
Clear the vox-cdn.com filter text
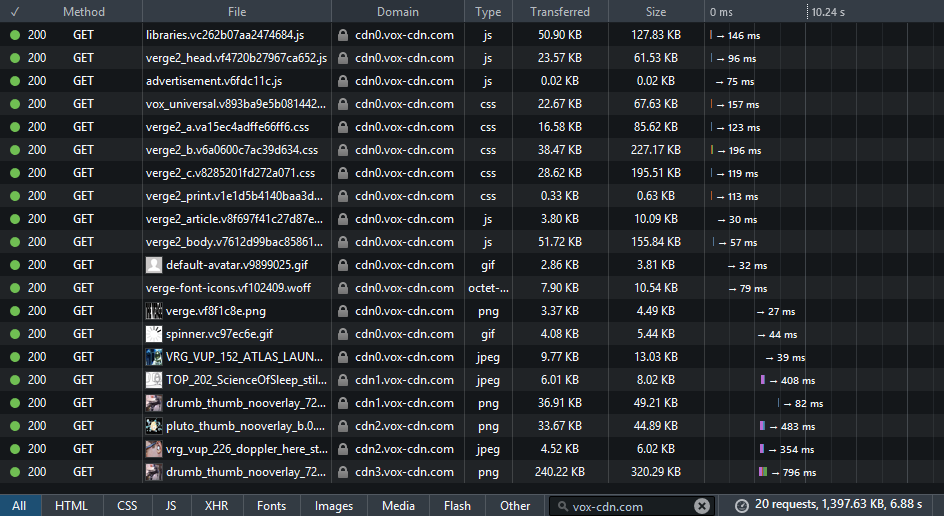[701, 506]
